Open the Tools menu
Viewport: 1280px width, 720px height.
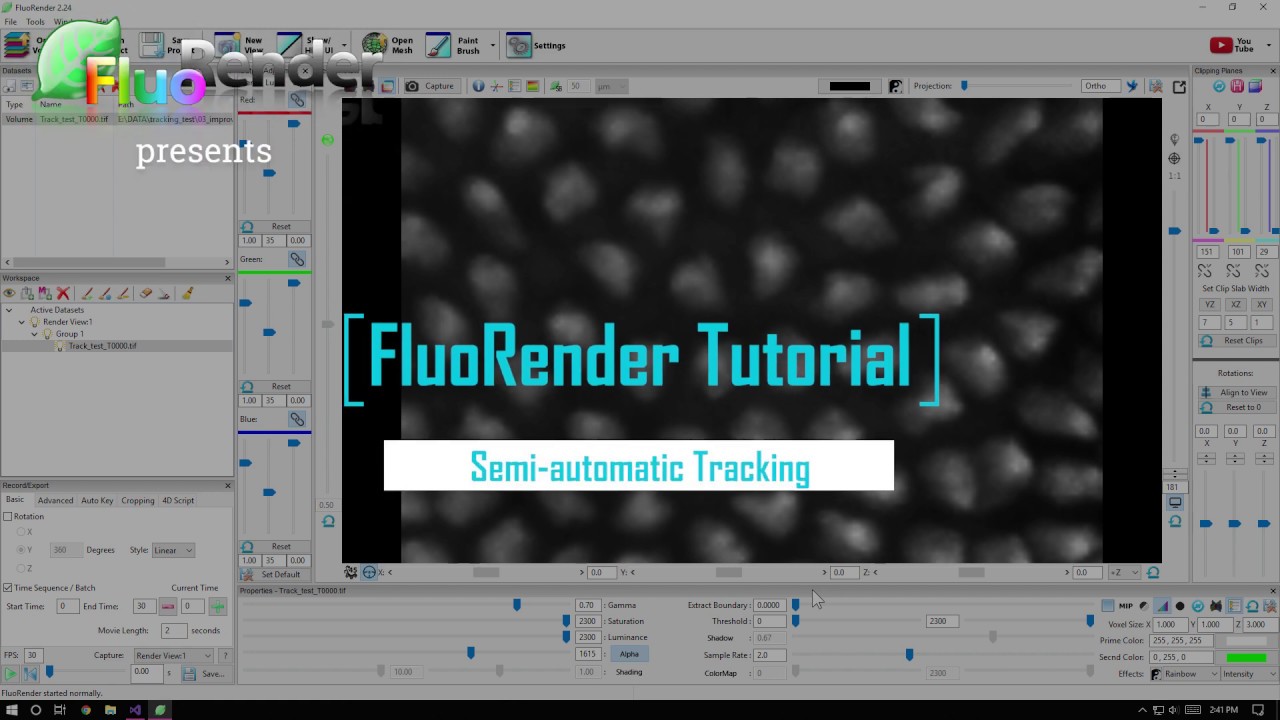(x=35, y=21)
